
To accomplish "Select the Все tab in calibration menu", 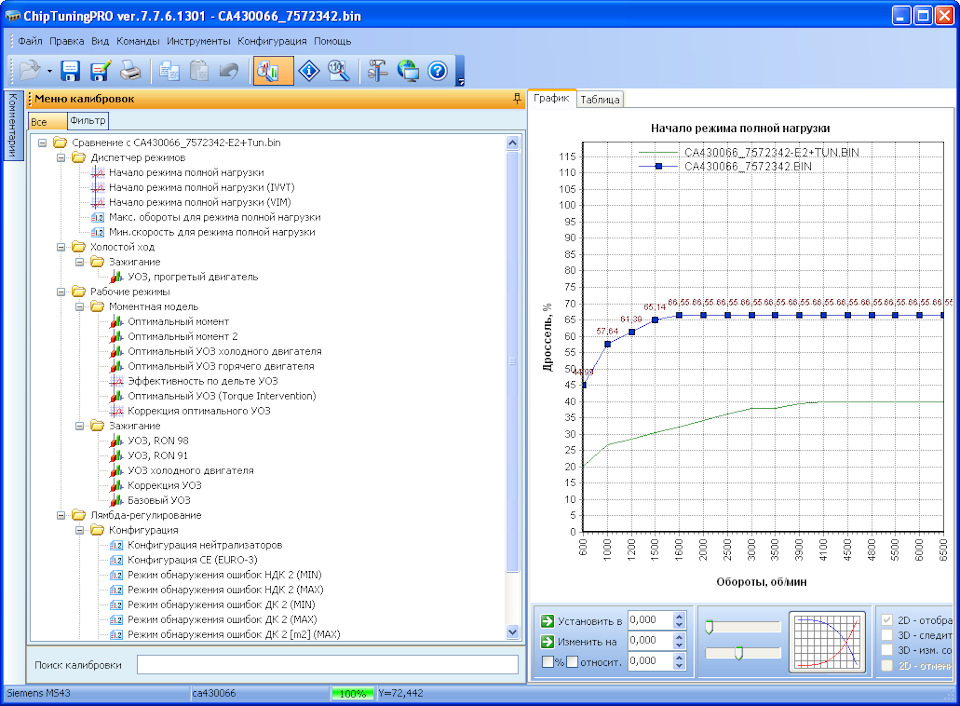I will [x=47, y=122].
